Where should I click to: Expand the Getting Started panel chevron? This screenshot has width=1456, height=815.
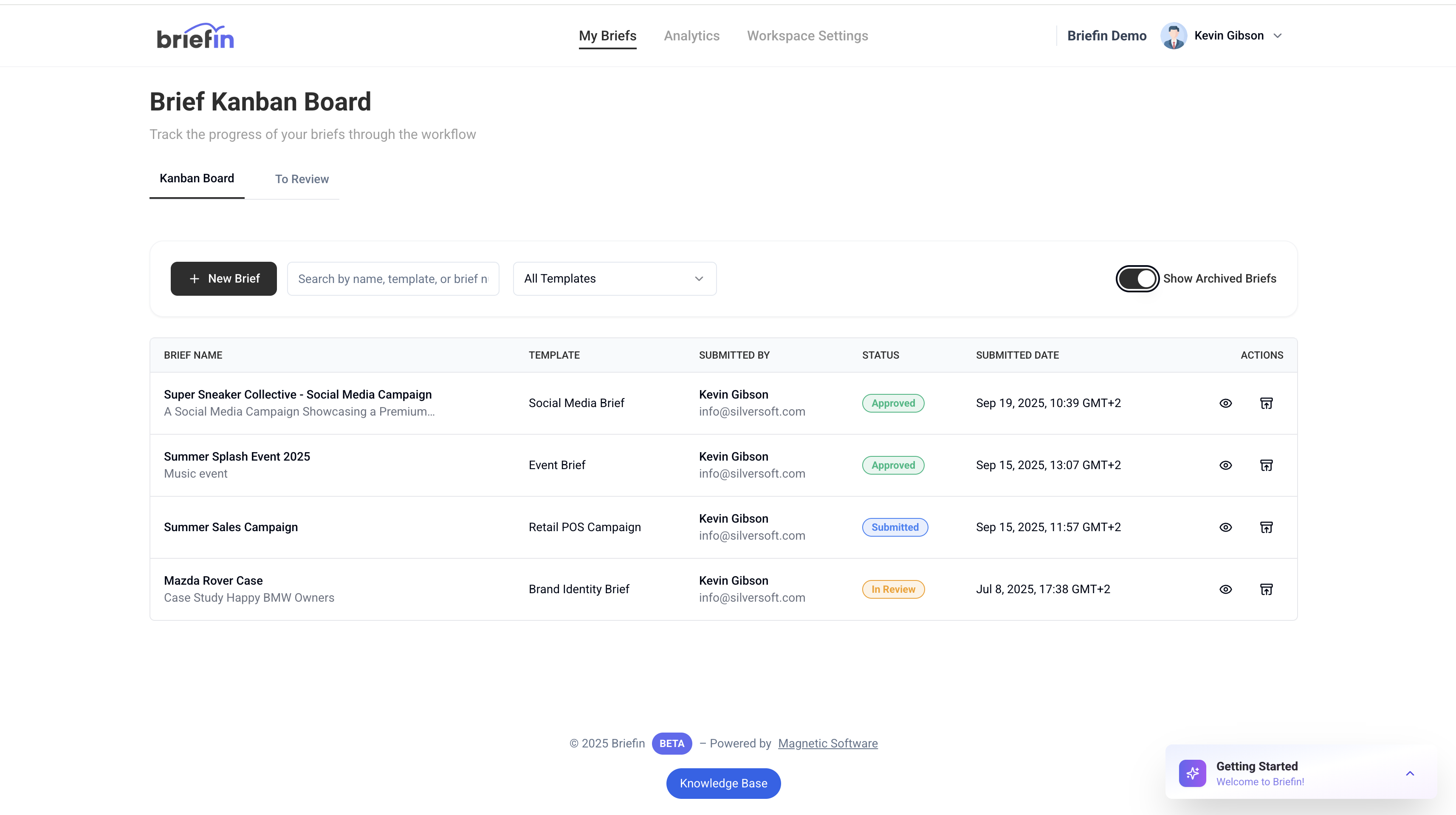(x=1410, y=773)
